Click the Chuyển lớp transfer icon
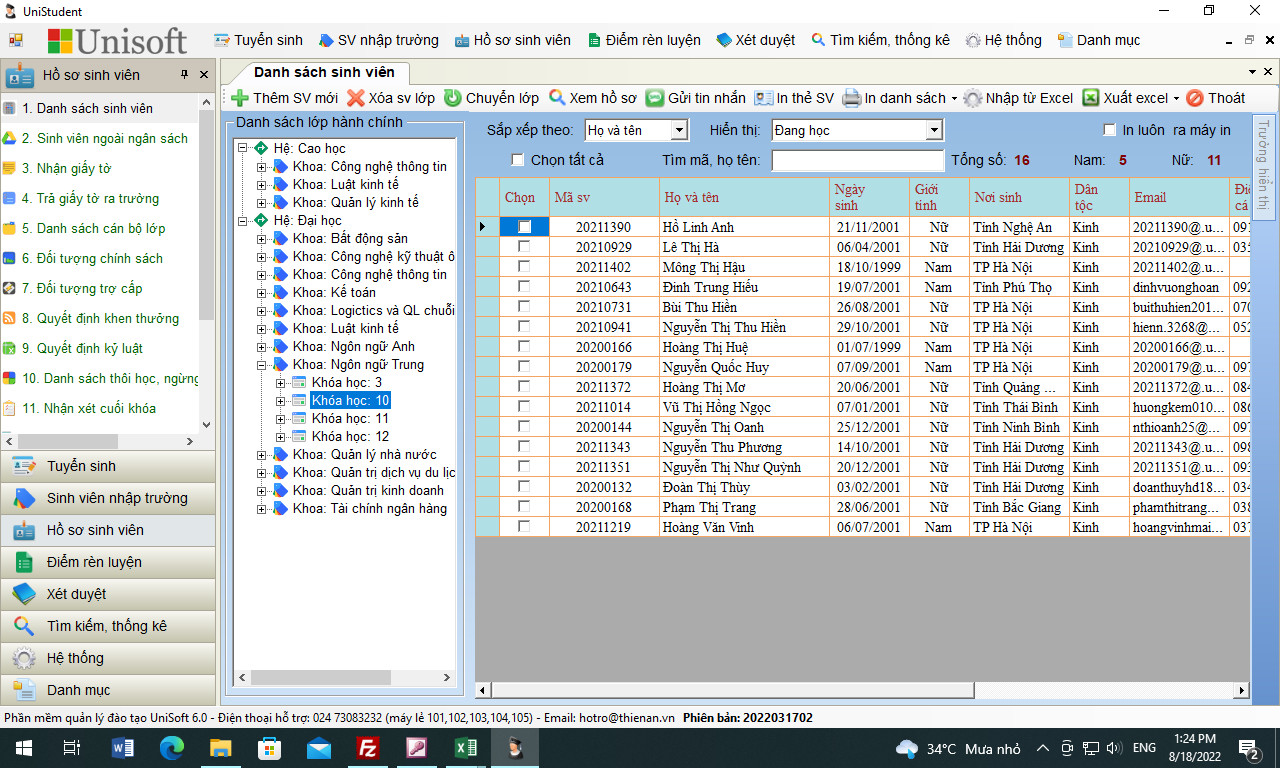Image resolution: width=1280 pixels, height=768 pixels. coord(453,98)
